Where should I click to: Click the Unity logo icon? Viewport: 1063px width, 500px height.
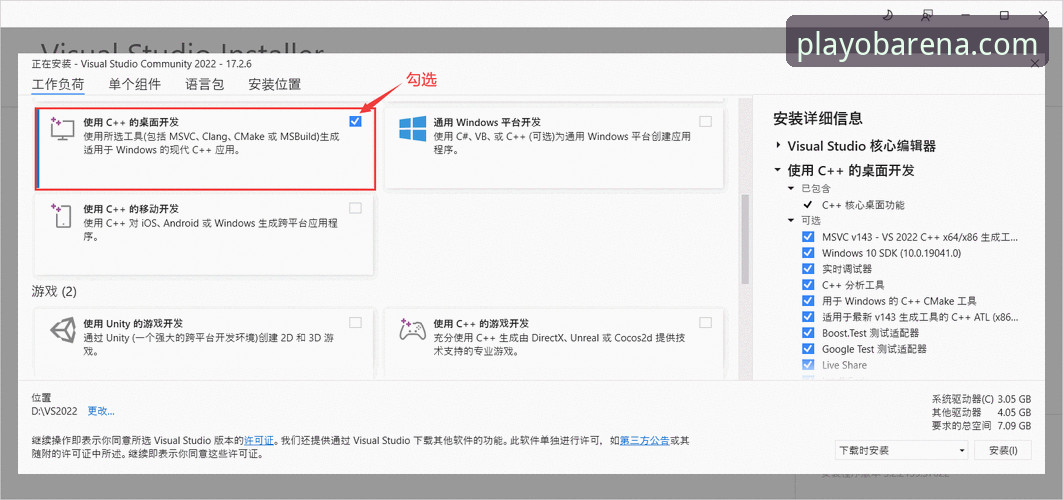click(x=64, y=331)
